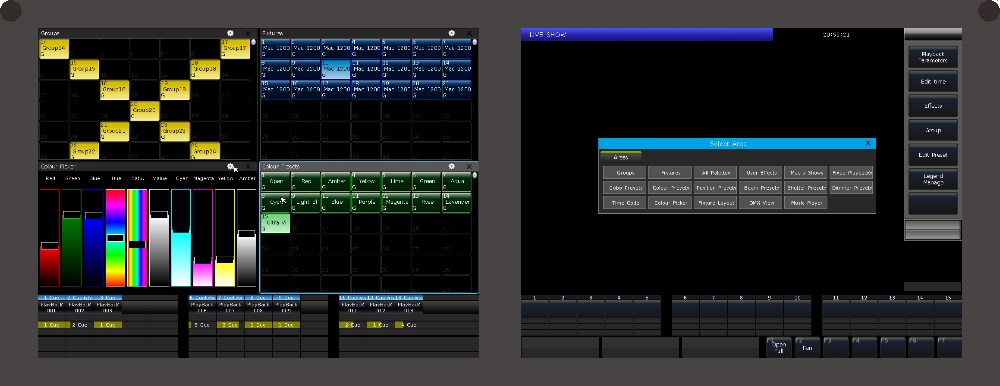Apply the Ultra Vi colour preset
Screen dimensions: 1000x386
click(x=276, y=223)
